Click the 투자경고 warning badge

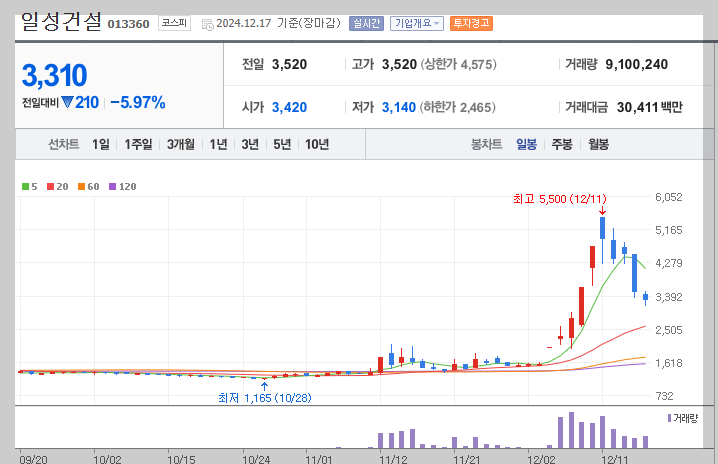pyautogui.click(x=471, y=23)
